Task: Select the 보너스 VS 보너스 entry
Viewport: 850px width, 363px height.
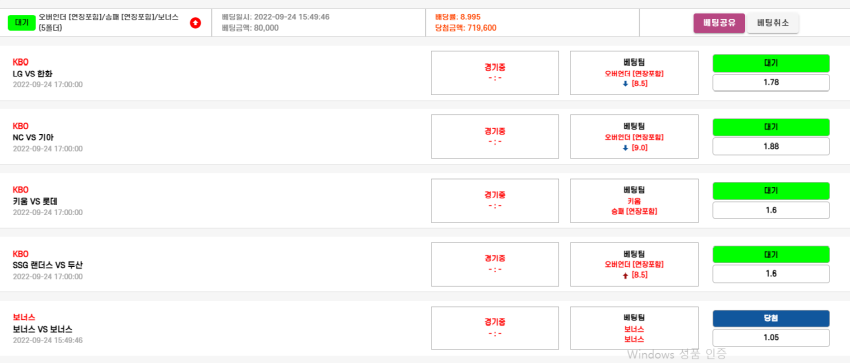Action: [x=42, y=329]
